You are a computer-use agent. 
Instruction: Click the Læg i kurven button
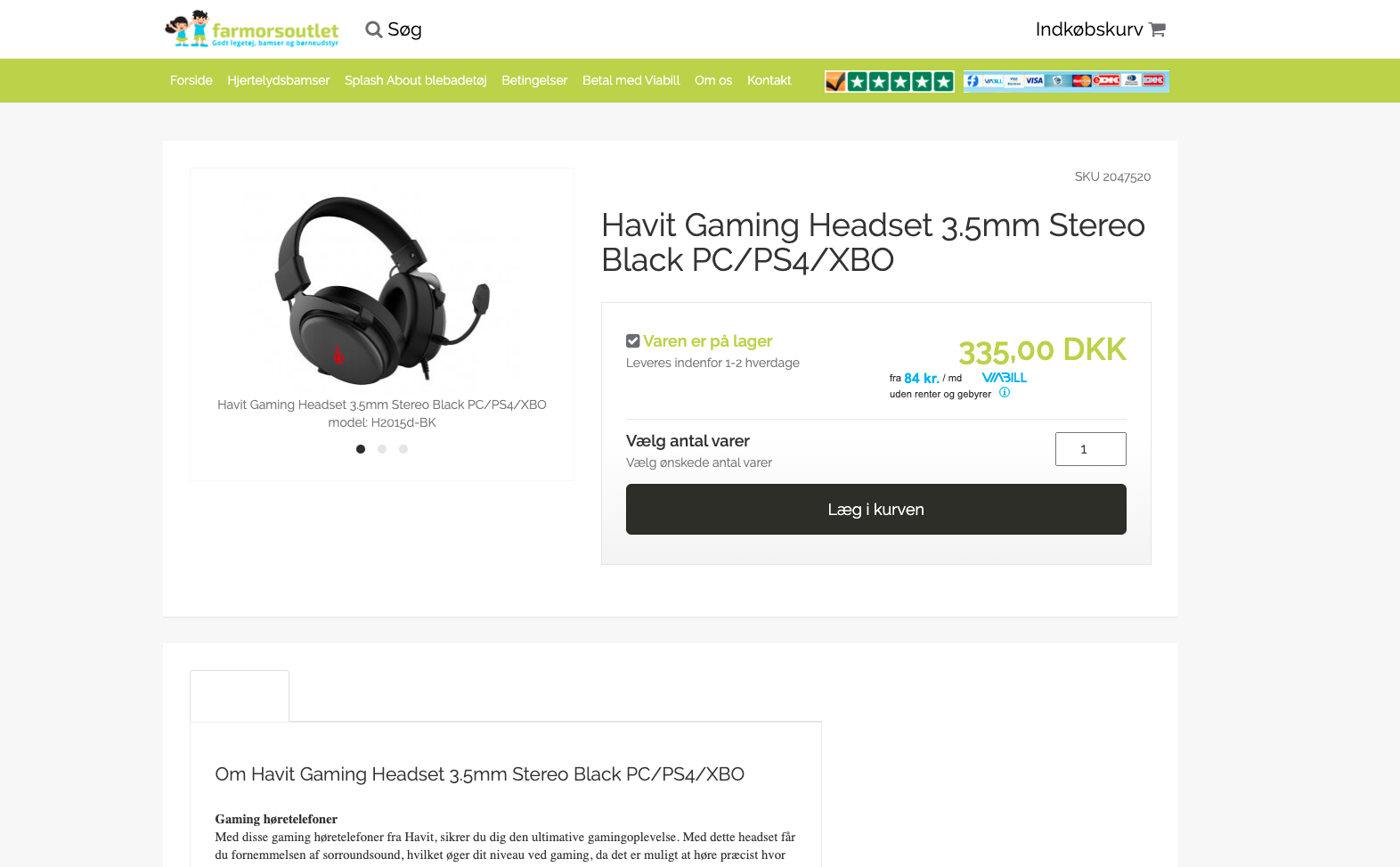[876, 510]
